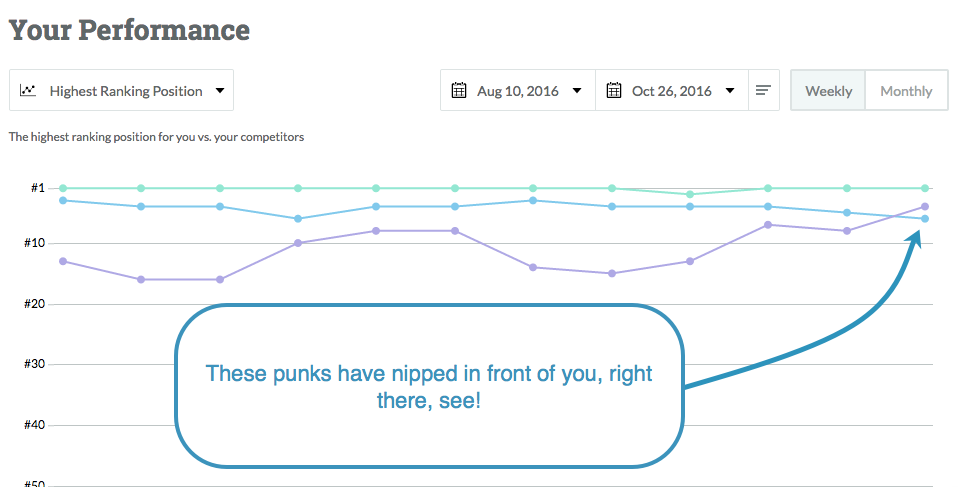Click the last blue line data point
958x487 pixels.
point(925,219)
